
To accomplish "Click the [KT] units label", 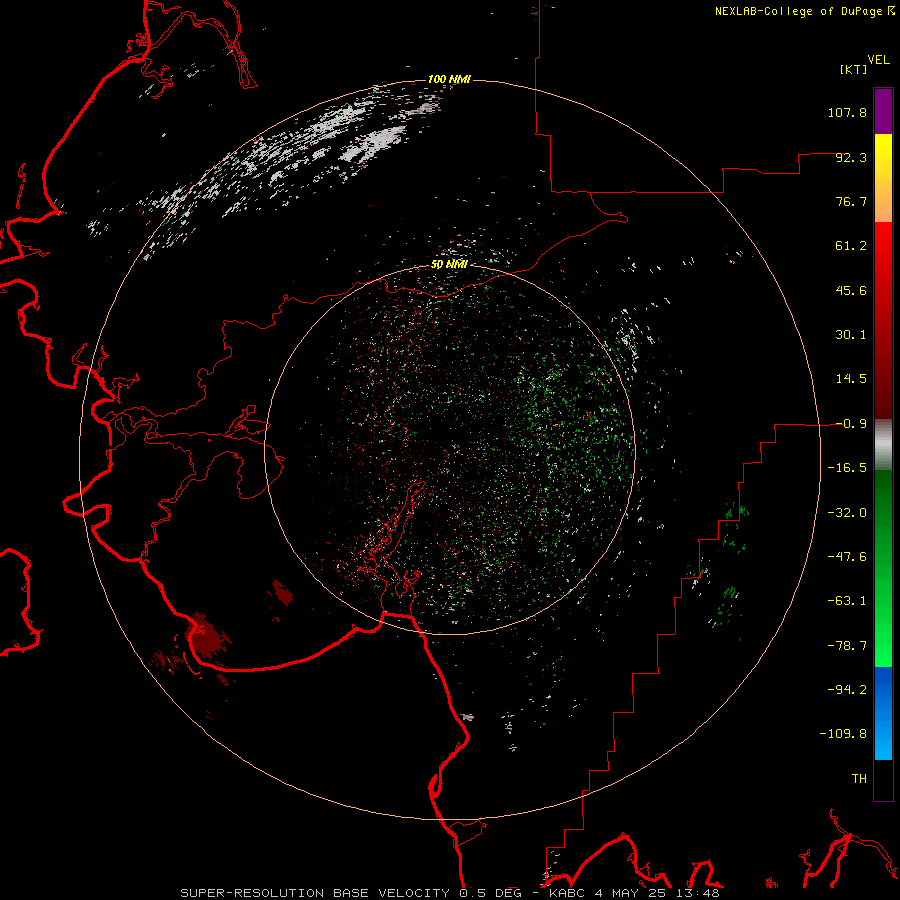I will (853, 69).
